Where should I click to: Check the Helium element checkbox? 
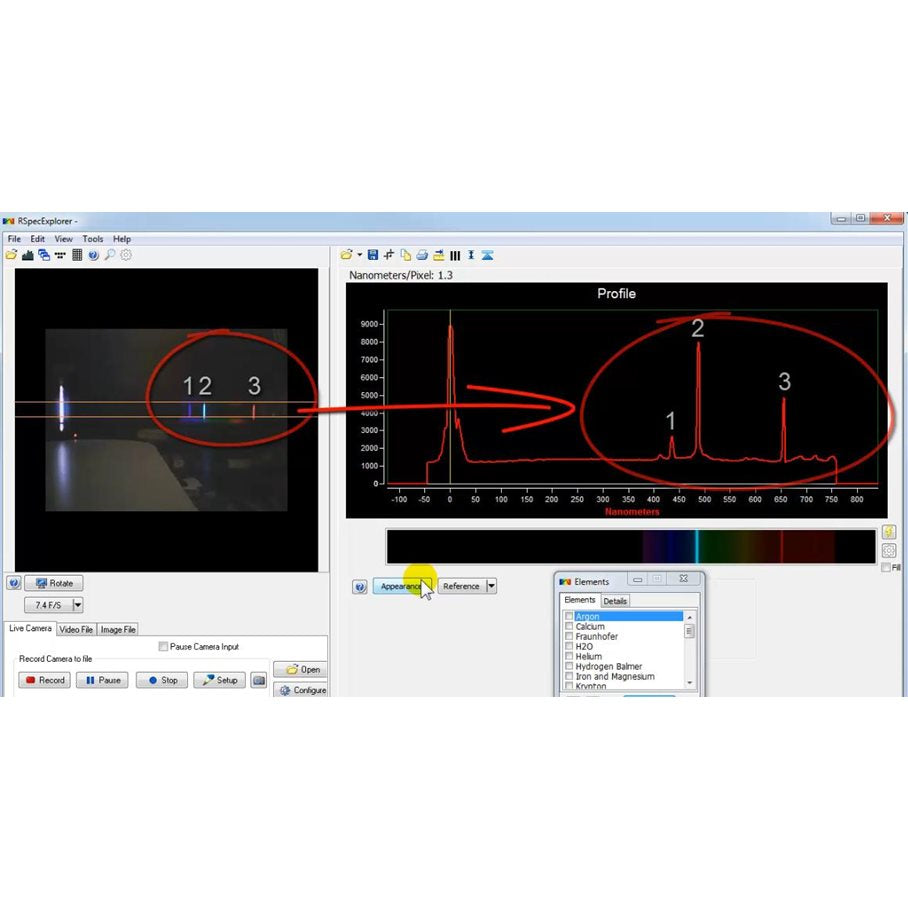(569, 657)
